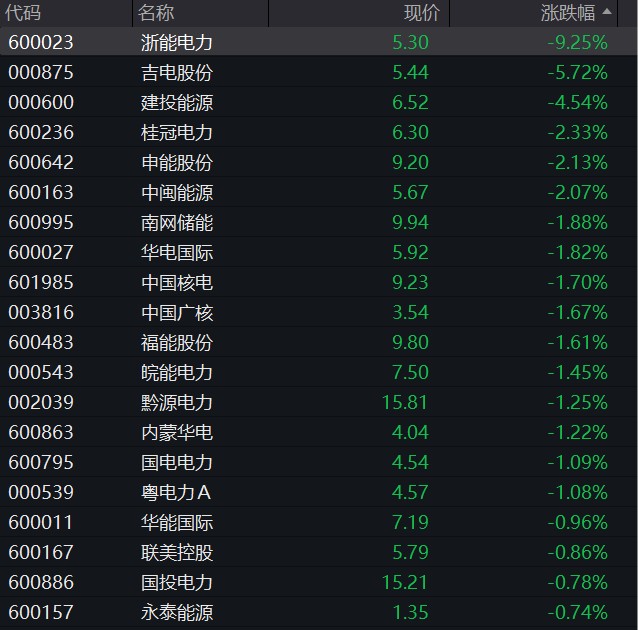Click the price 7.19
This screenshot has height=630, width=638.
(x=410, y=522)
